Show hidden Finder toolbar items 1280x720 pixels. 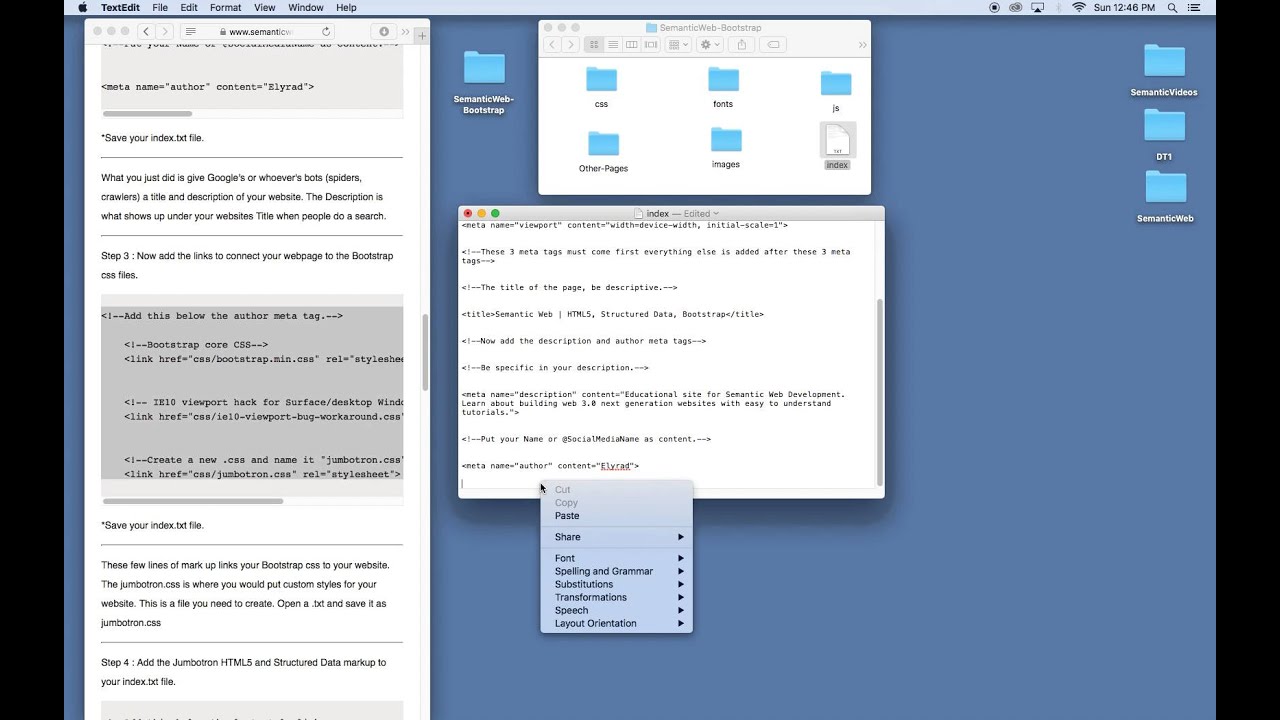(x=862, y=44)
